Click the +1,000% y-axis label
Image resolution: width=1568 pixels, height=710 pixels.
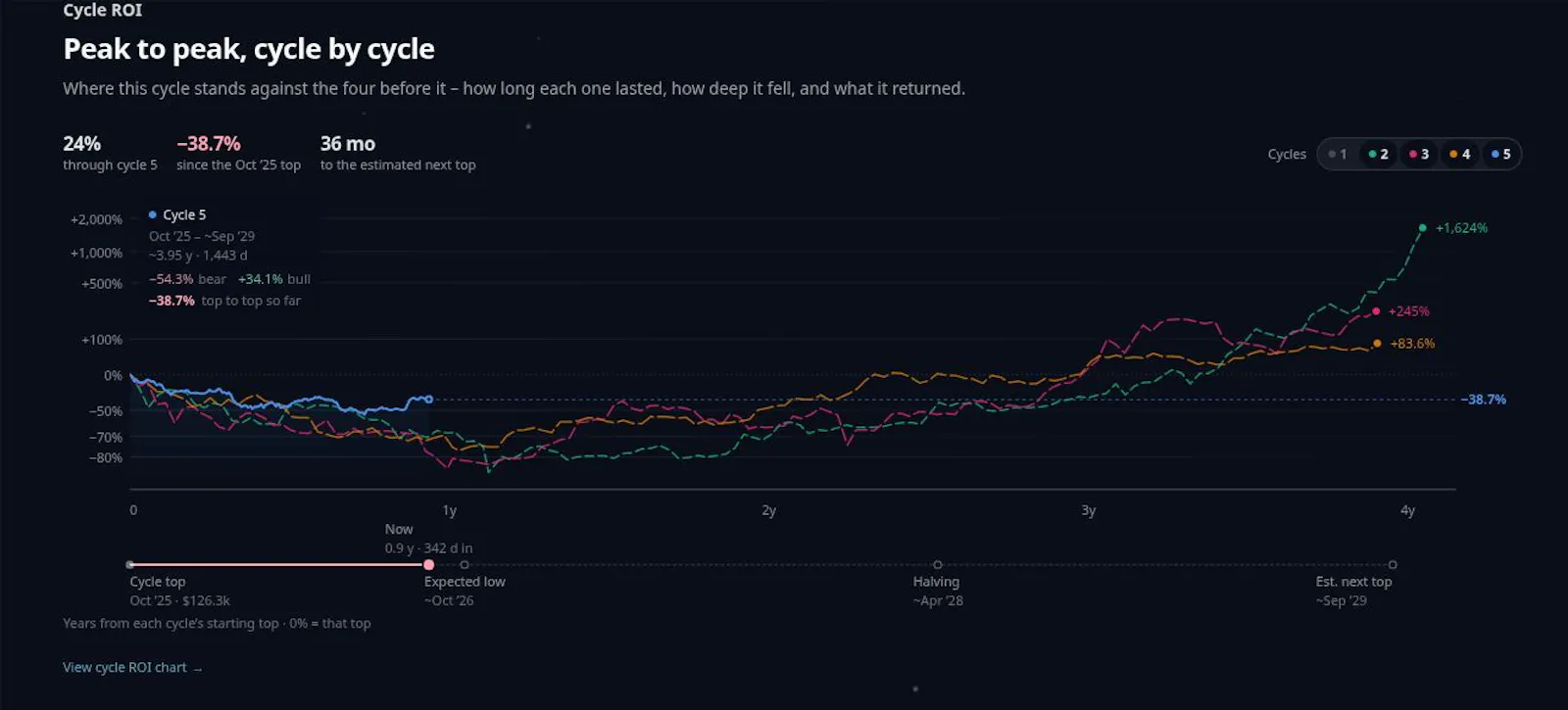pyautogui.click(x=96, y=253)
